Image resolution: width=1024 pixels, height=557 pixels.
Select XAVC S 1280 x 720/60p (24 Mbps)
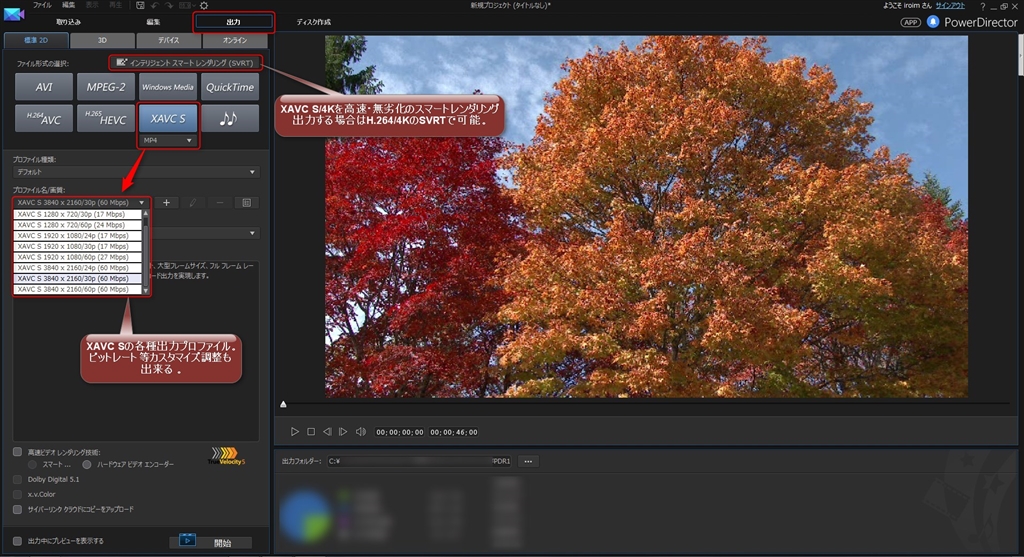77,225
